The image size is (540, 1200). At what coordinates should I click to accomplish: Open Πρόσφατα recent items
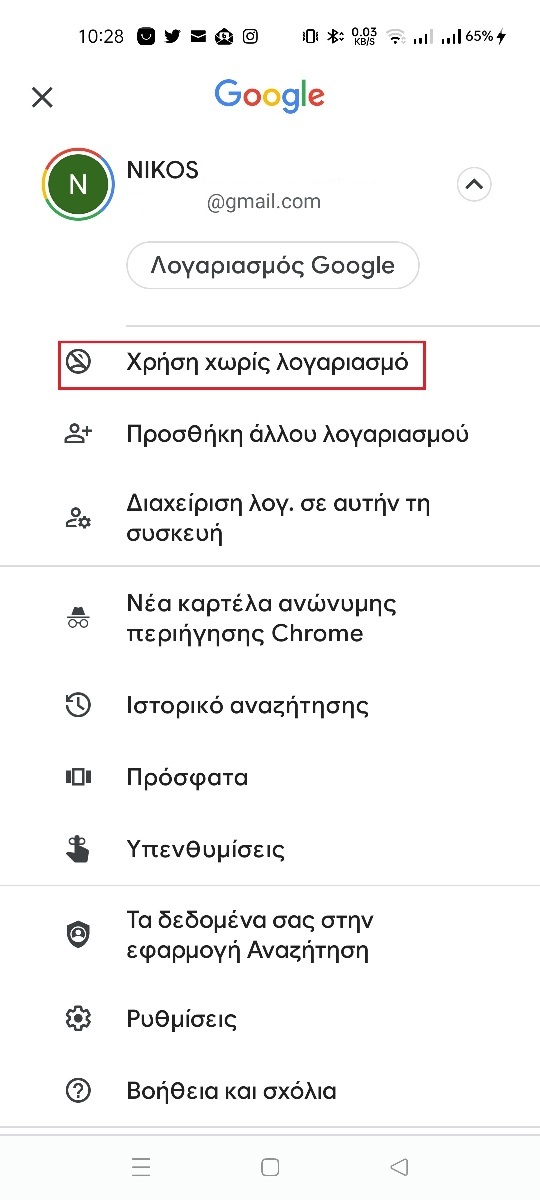point(270,777)
